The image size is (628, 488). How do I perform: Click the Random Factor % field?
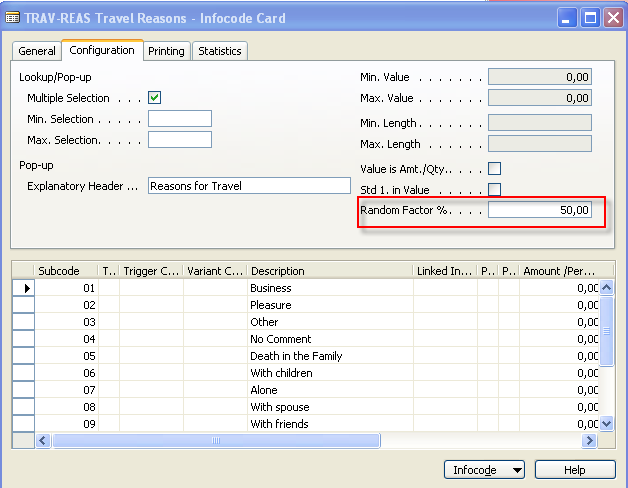click(x=539, y=210)
